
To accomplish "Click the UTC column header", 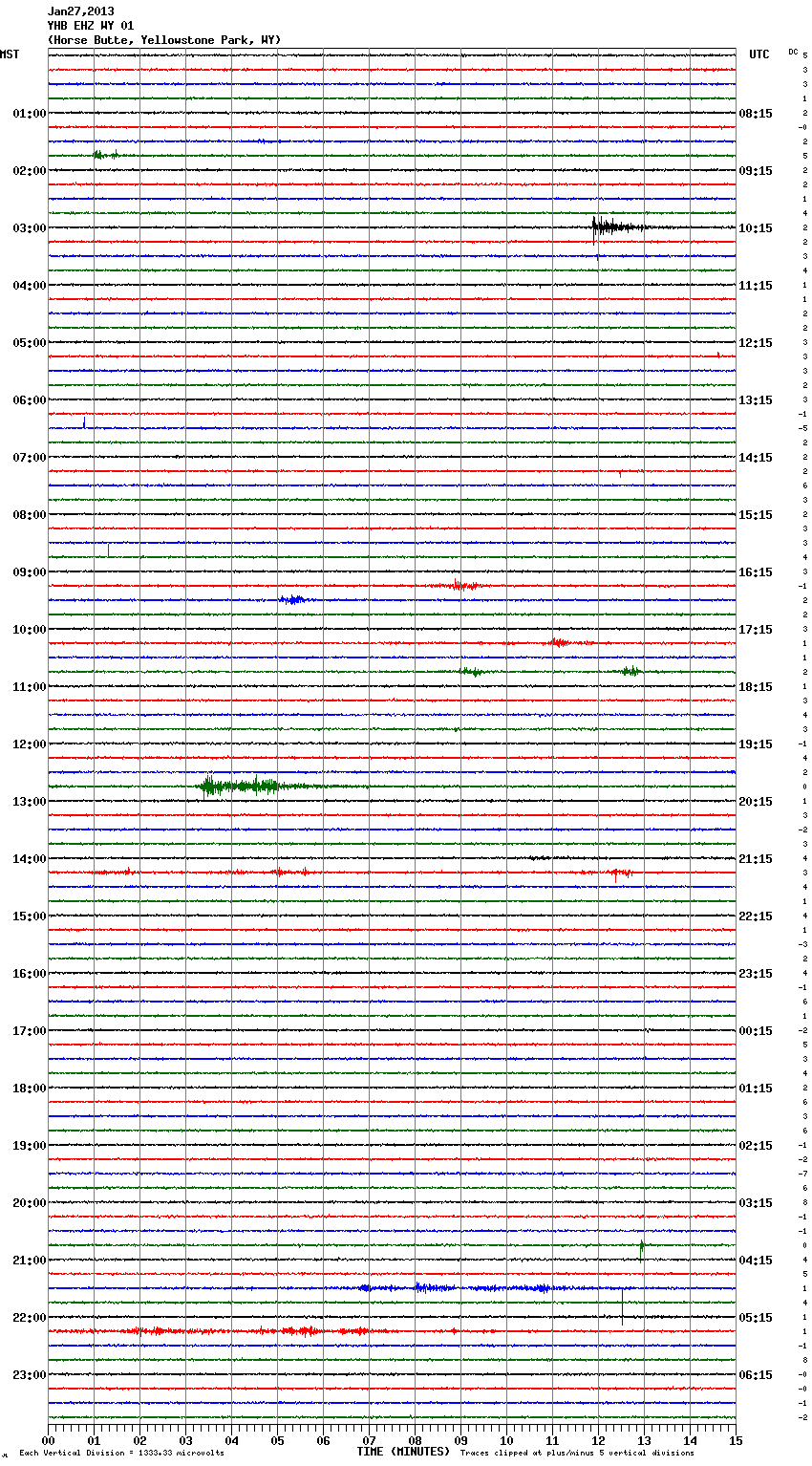I will tap(759, 54).
